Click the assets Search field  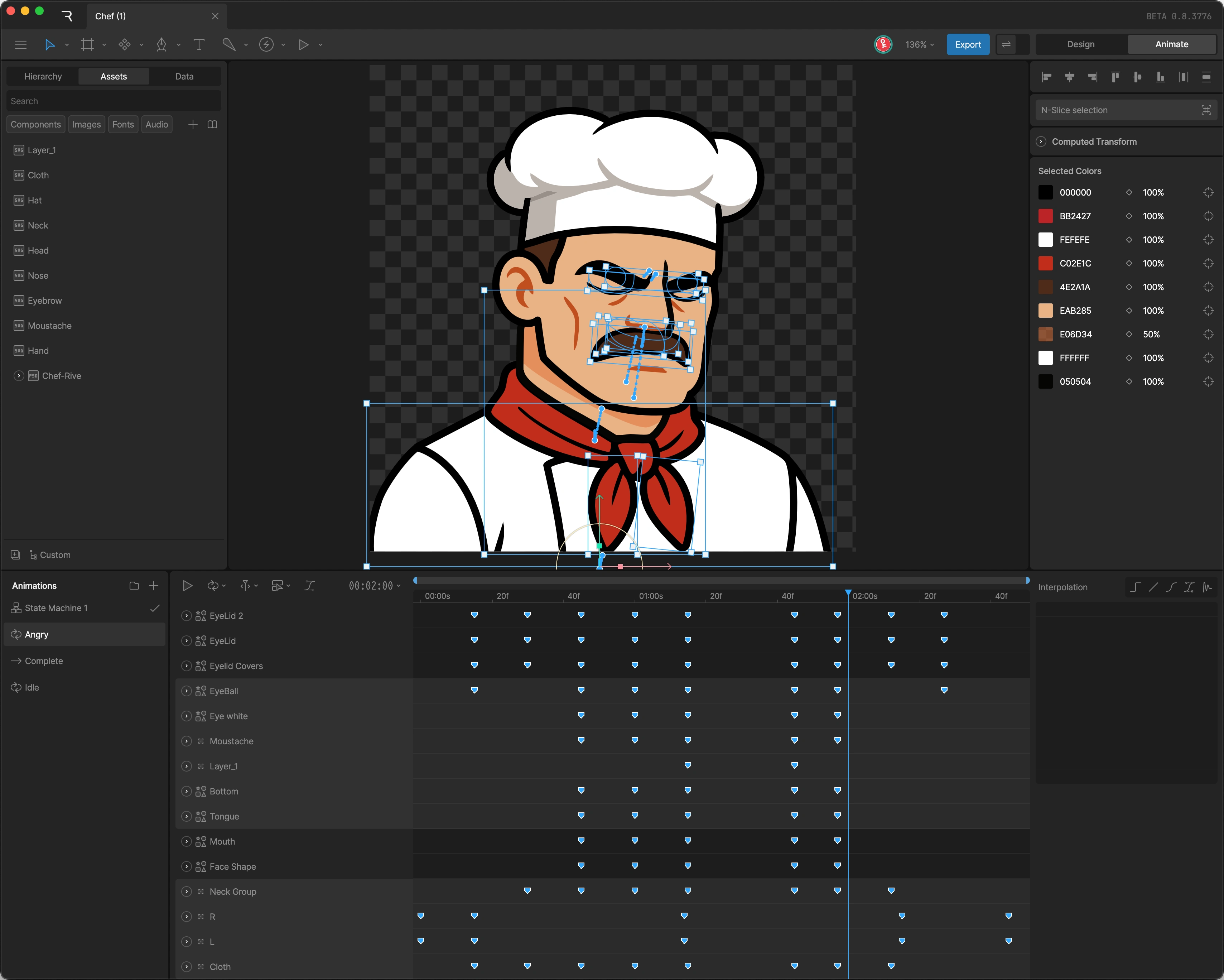click(114, 101)
